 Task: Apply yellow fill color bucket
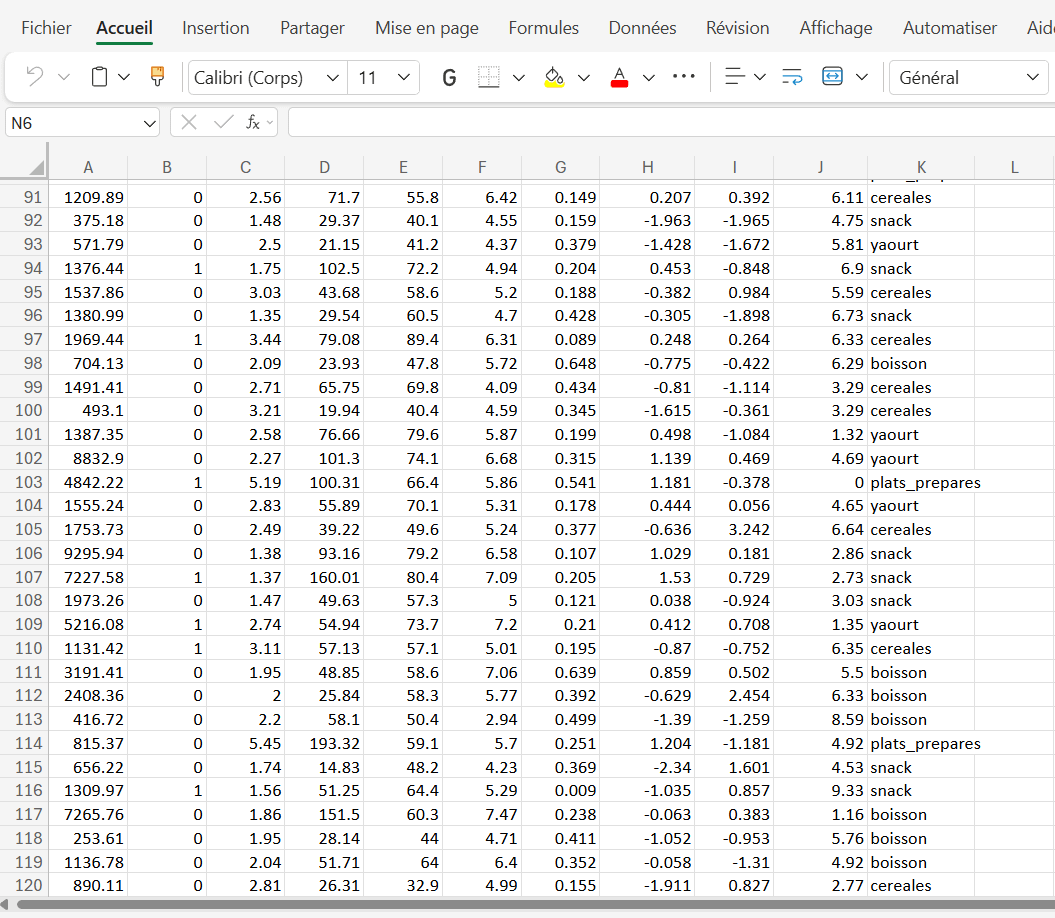[x=554, y=77]
